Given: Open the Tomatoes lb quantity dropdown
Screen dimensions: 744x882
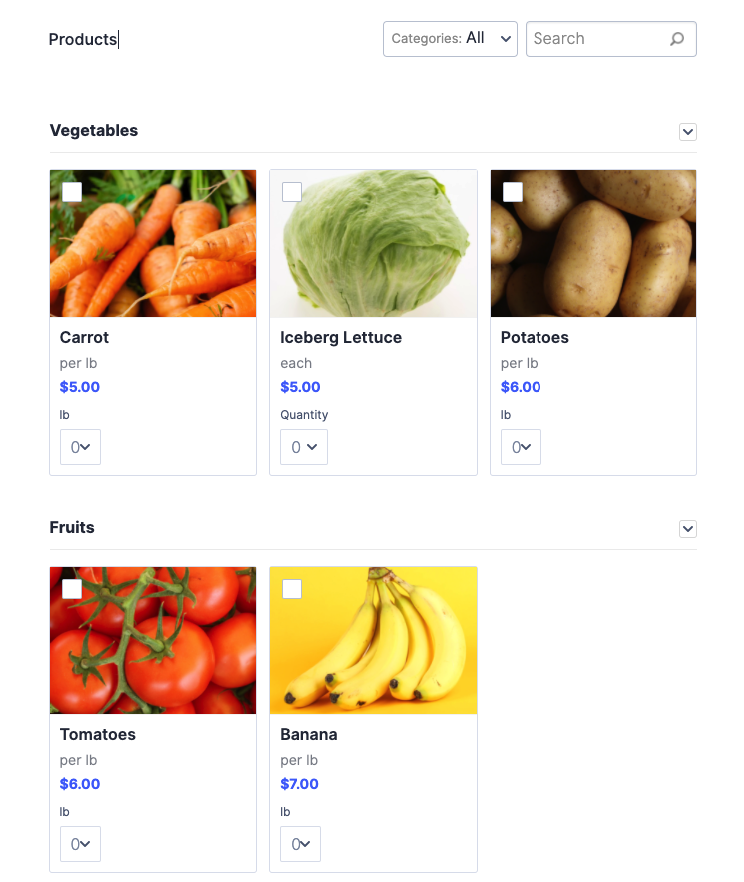Looking at the screenshot, I should 80,844.
